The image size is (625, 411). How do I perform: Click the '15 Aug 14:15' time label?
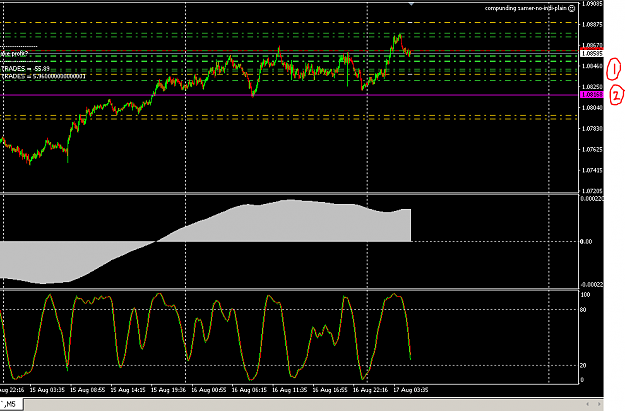pyautogui.click(x=128, y=390)
